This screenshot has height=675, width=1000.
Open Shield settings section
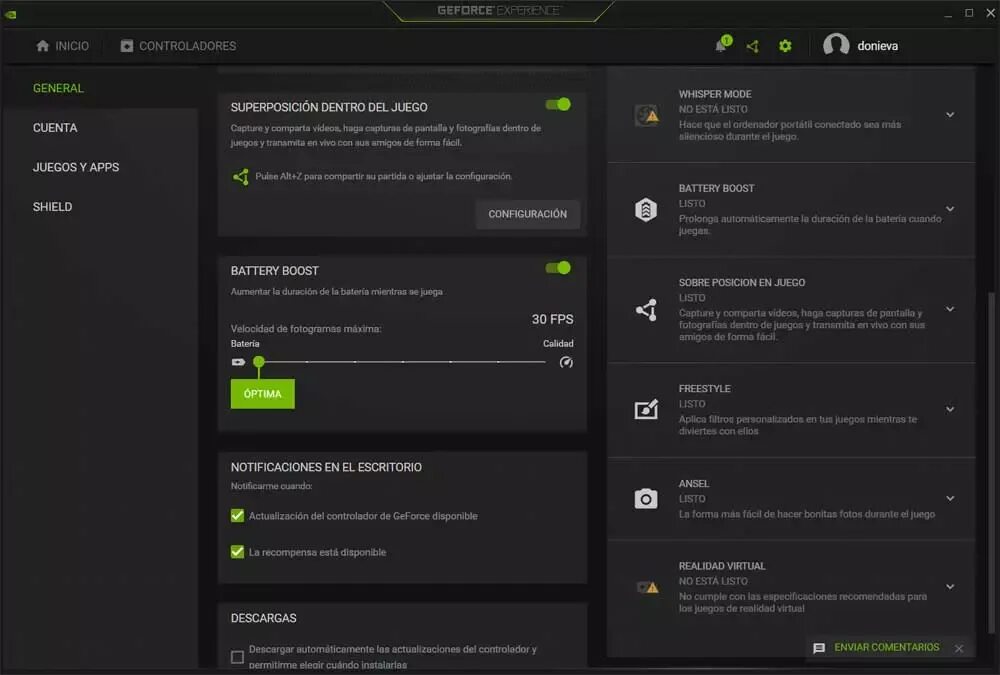coord(52,207)
